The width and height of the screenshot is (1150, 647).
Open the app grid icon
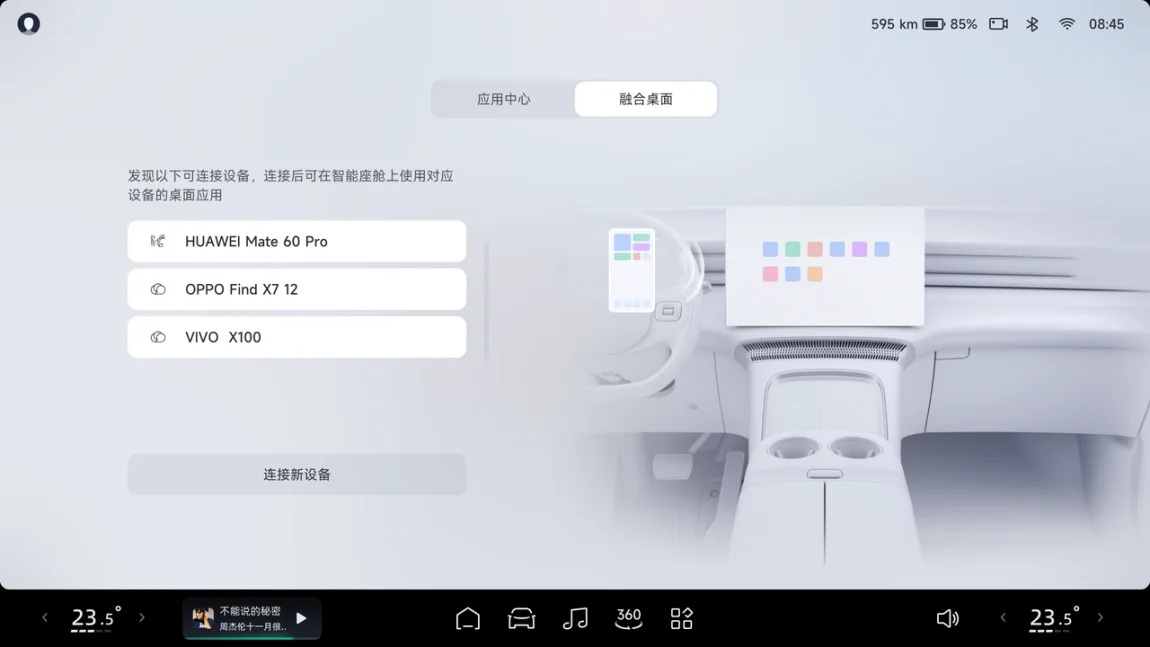pyautogui.click(x=681, y=618)
